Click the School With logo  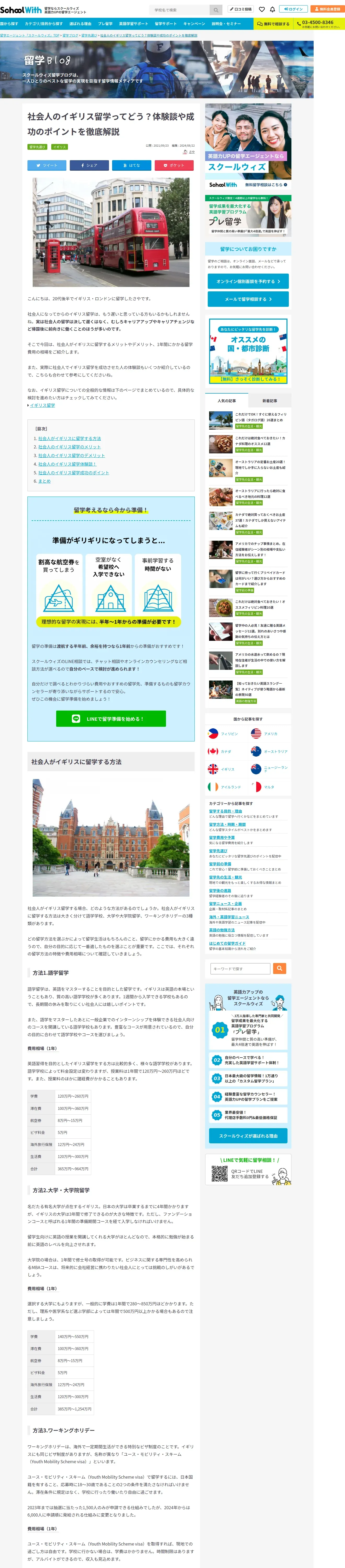pyautogui.click(x=21, y=10)
